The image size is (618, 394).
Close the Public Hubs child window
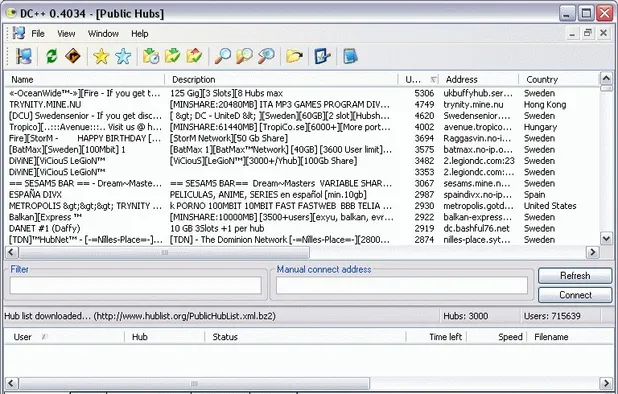(x=603, y=33)
